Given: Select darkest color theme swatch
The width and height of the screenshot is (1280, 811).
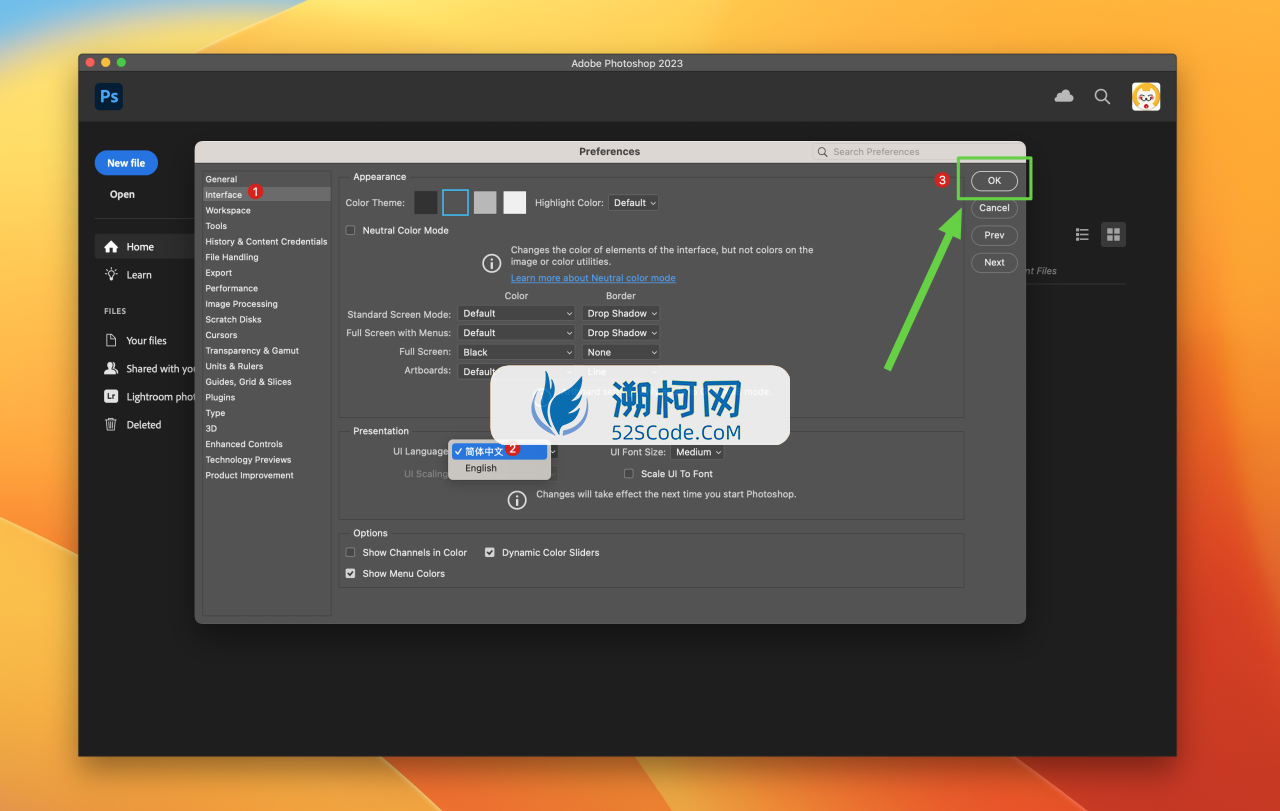Looking at the screenshot, I should coord(426,203).
